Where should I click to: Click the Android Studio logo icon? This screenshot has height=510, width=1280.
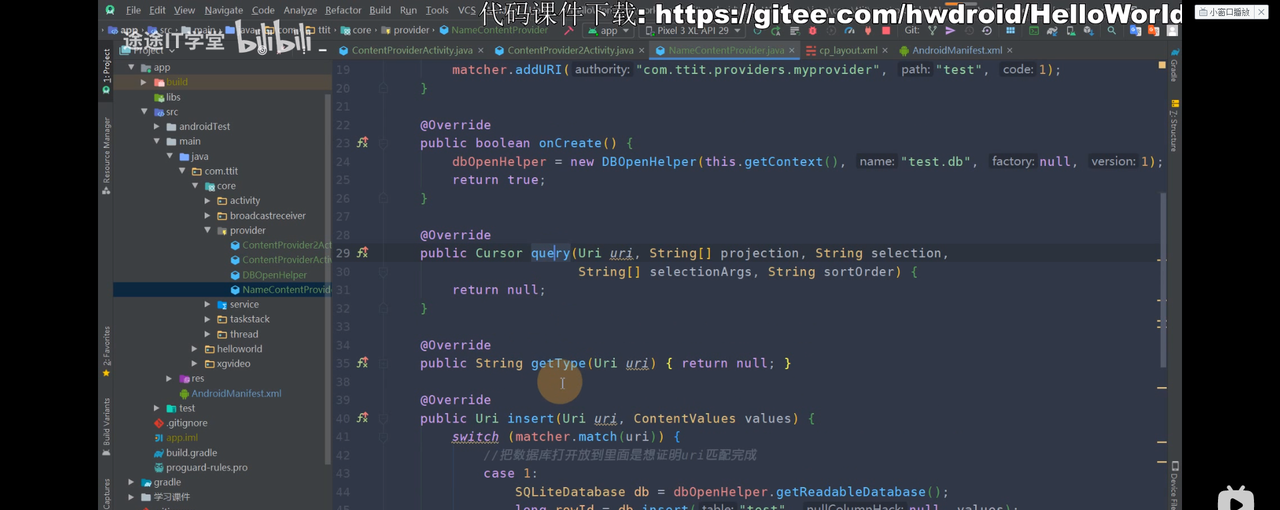click(110, 10)
